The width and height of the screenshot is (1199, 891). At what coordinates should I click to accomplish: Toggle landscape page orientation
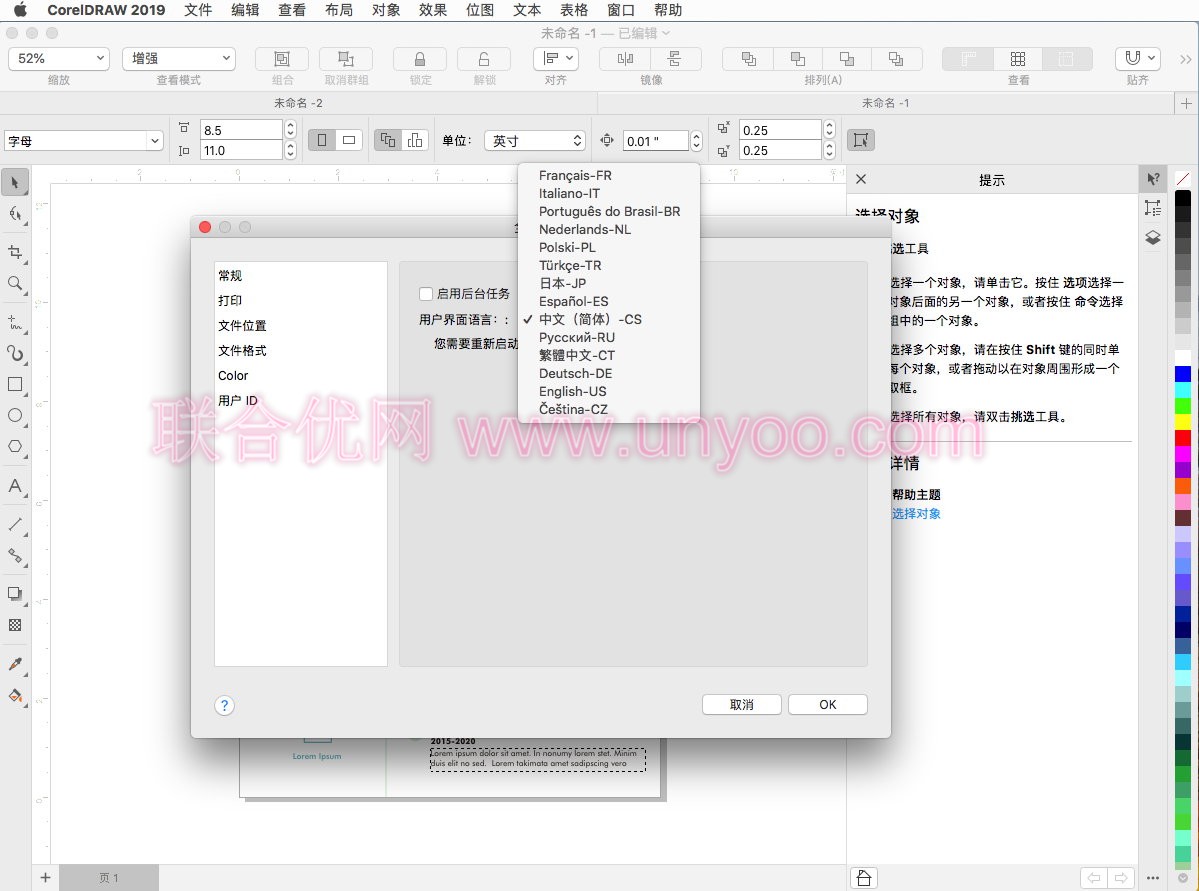349,140
